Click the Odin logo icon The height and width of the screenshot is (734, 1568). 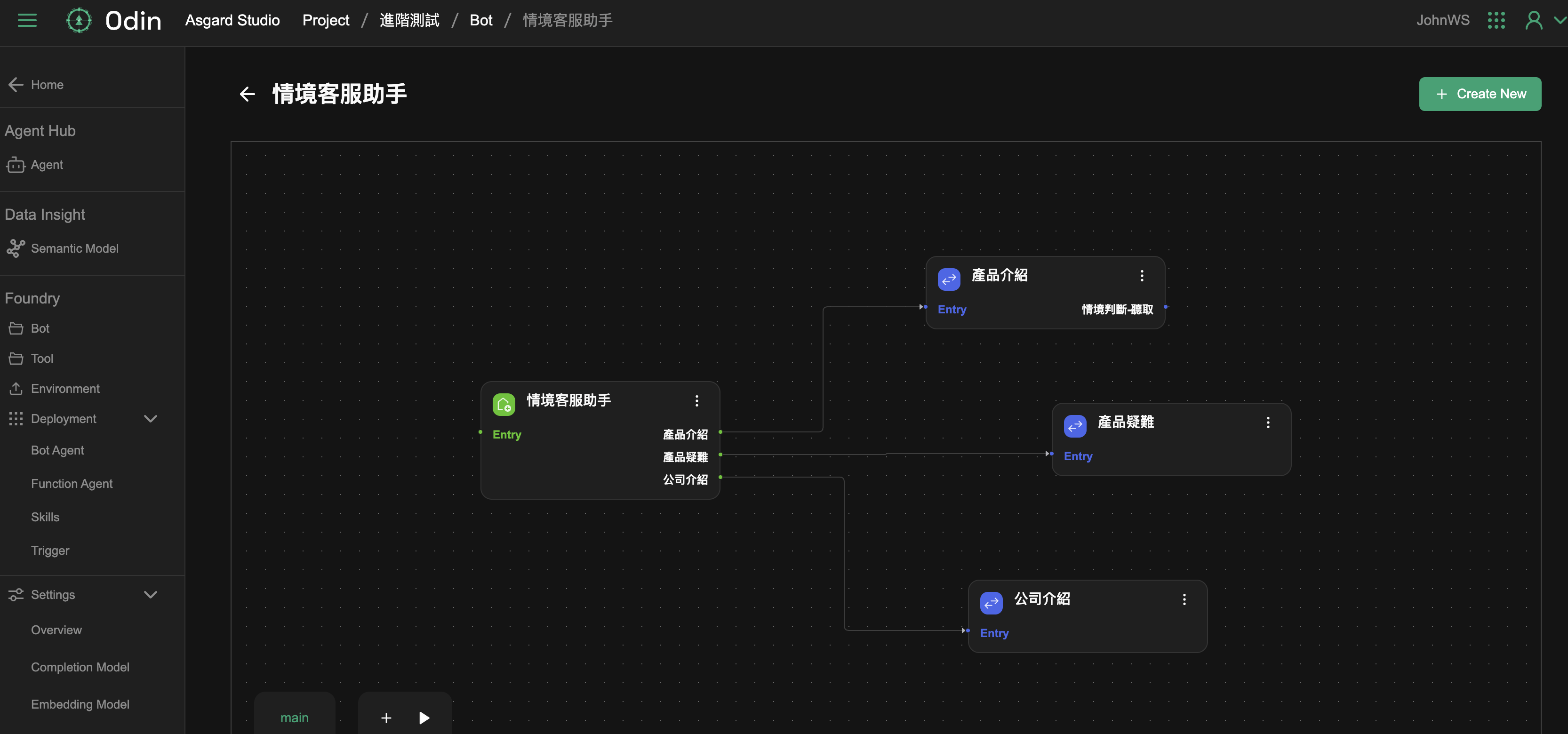point(79,20)
